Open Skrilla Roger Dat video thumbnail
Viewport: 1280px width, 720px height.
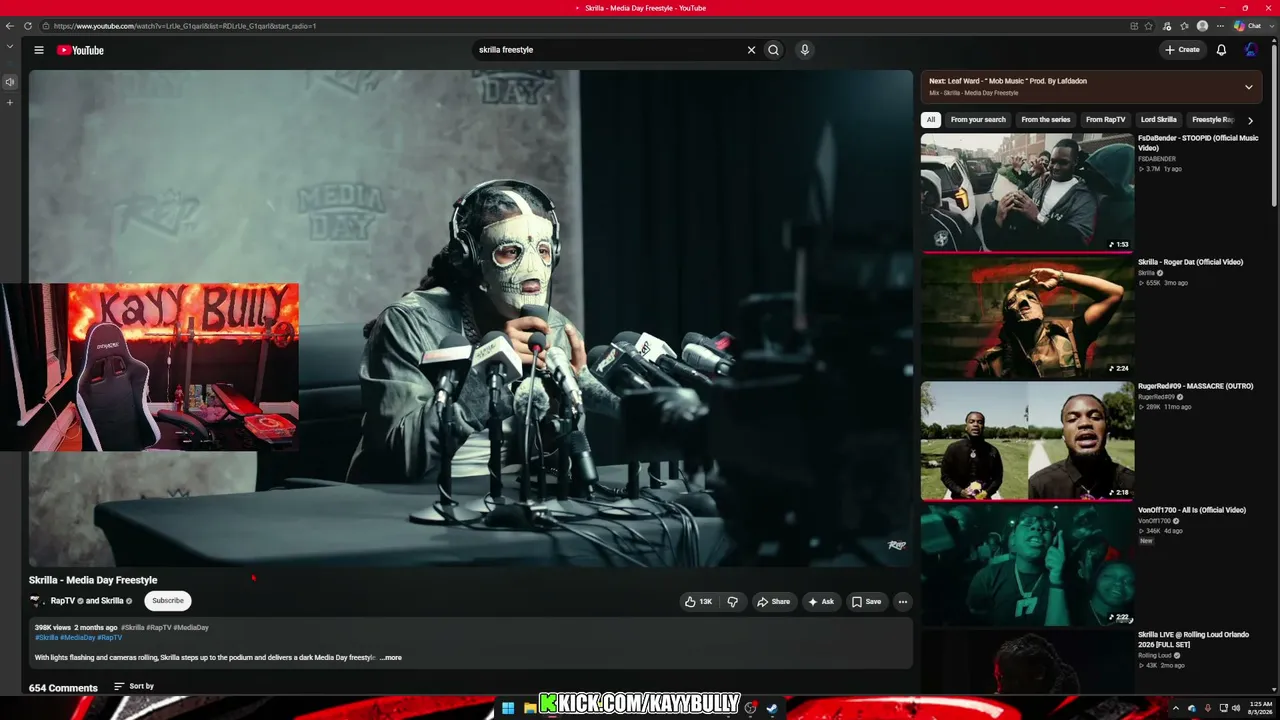click(x=1027, y=316)
